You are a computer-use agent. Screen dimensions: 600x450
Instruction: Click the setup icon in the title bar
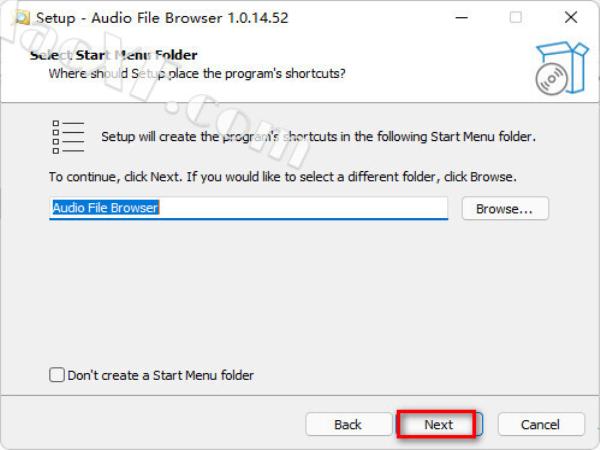point(21,18)
